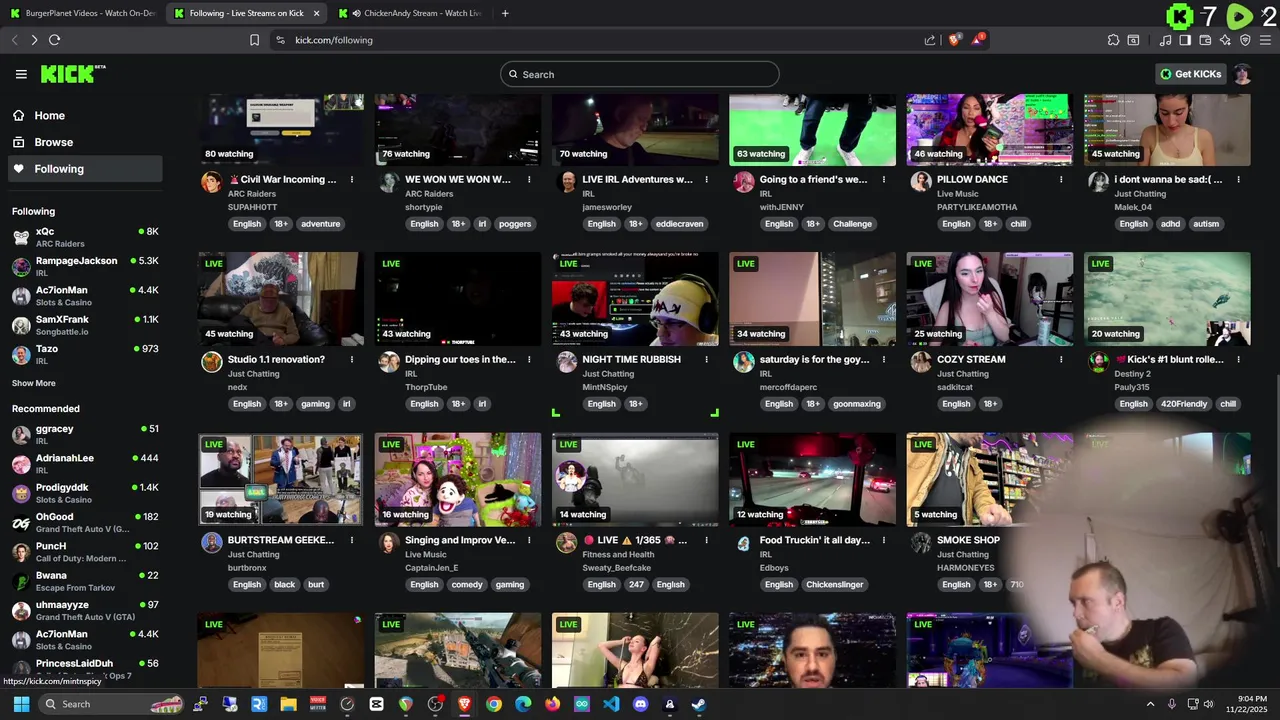The width and height of the screenshot is (1280, 720).
Task: Open the user profile avatar
Action: 1242,74
